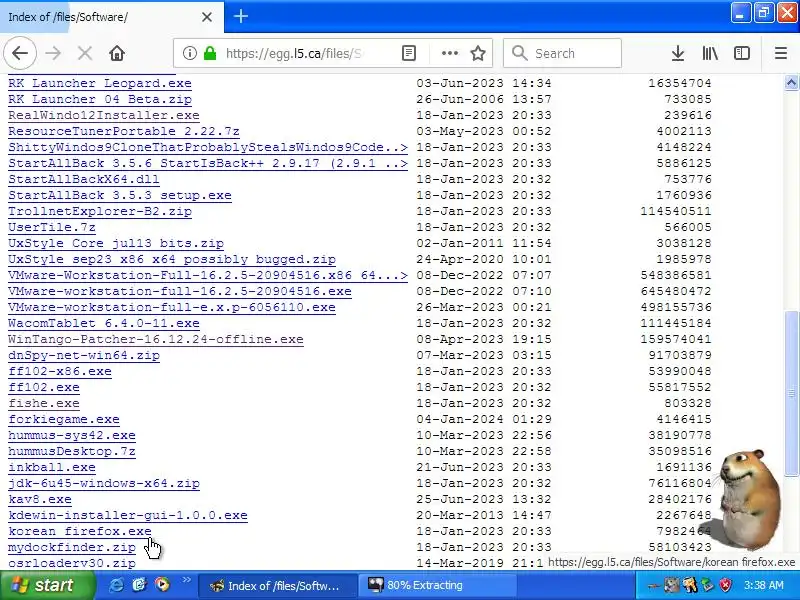Viewport: 800px width, 600px height.
Task: Bookmark this page with the star
Action: pos(478,53)
